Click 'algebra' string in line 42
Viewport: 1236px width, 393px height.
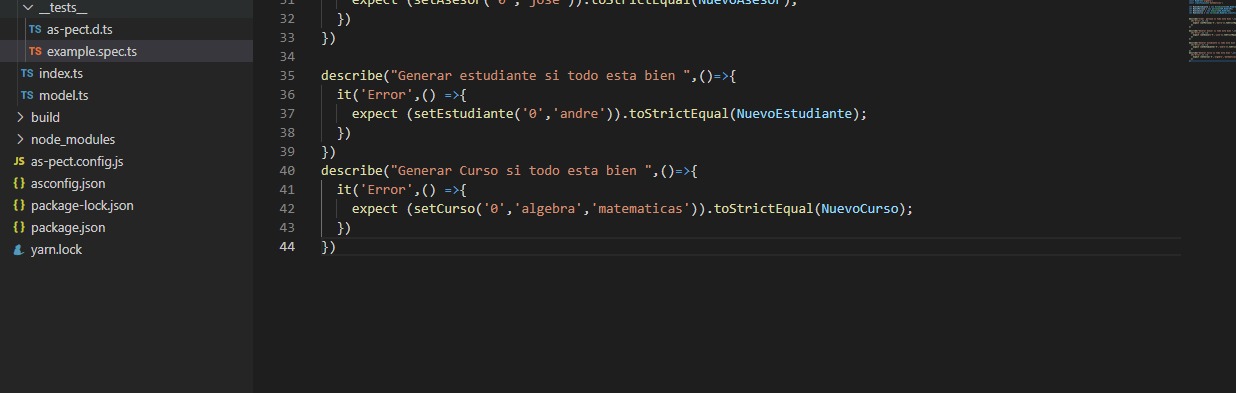(x=550, y=208)
